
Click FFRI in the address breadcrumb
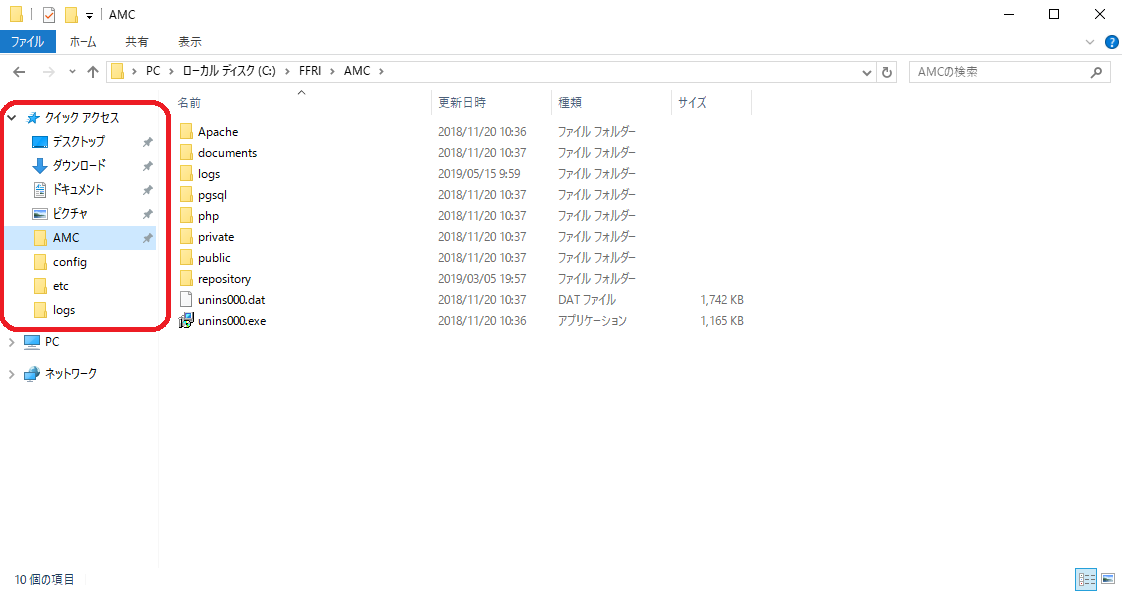click(x=310, y=71)
